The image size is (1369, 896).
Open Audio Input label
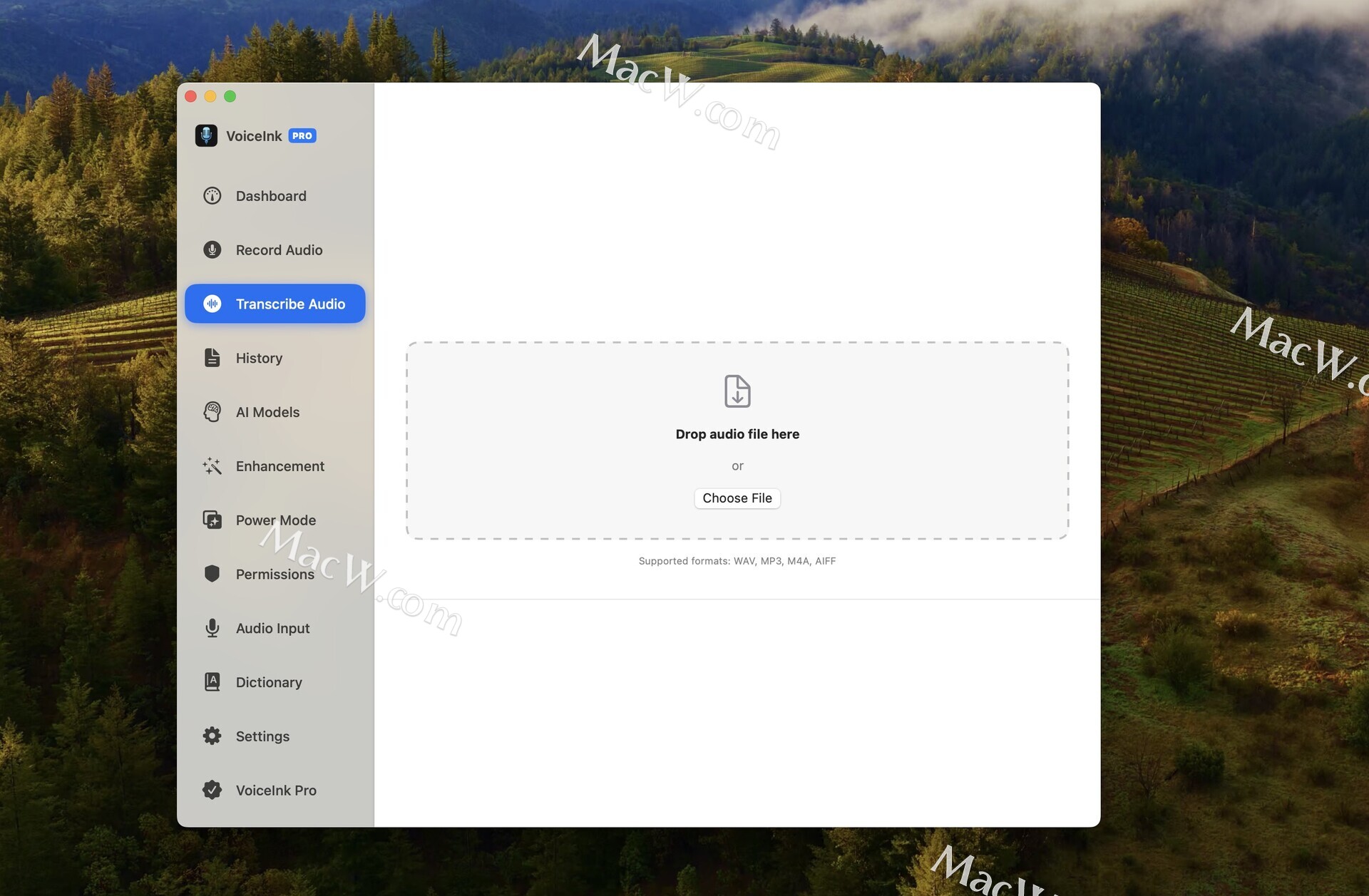(273, 629)
